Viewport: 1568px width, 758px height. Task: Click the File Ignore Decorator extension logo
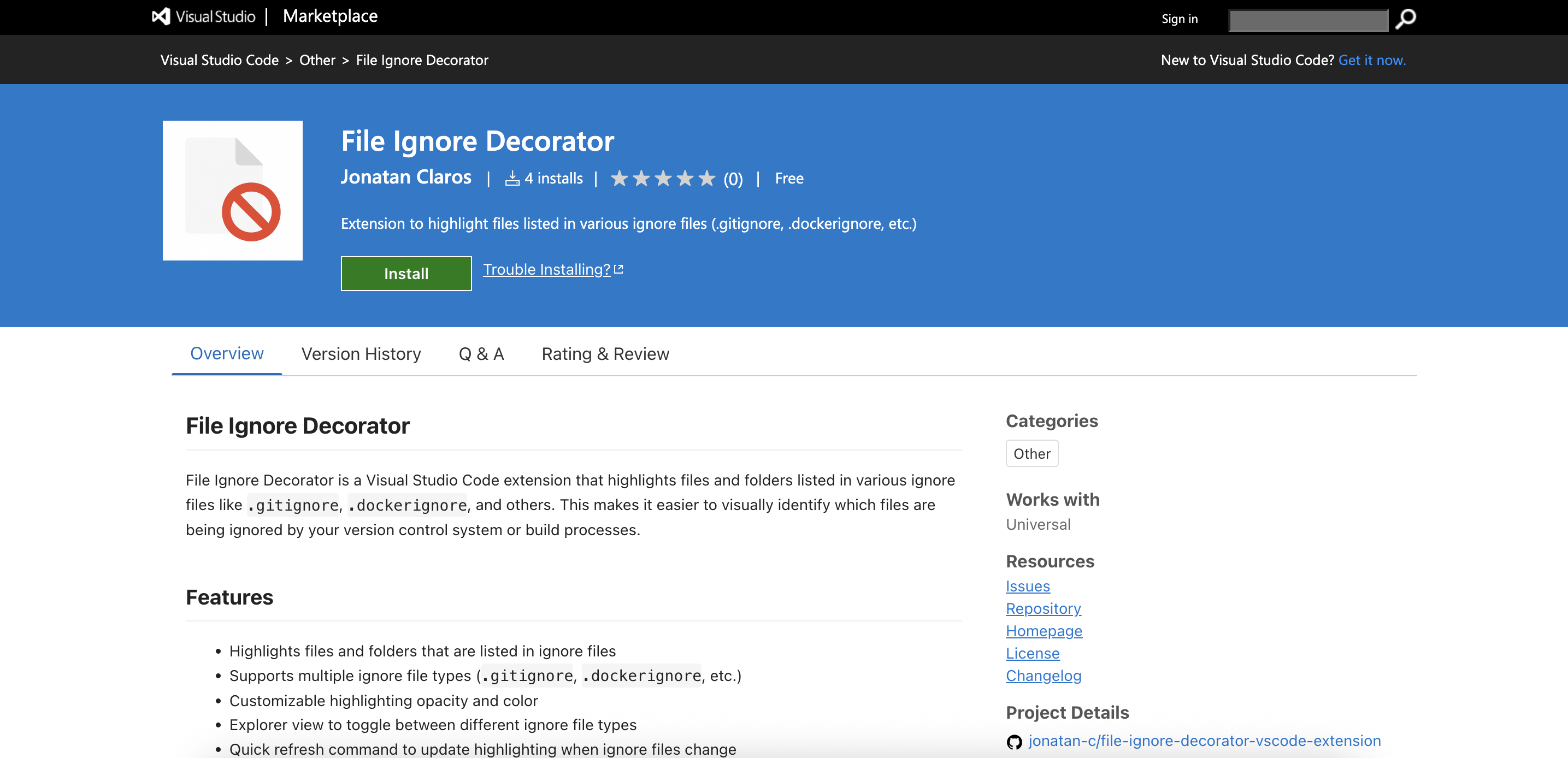(x=233, y=191)
